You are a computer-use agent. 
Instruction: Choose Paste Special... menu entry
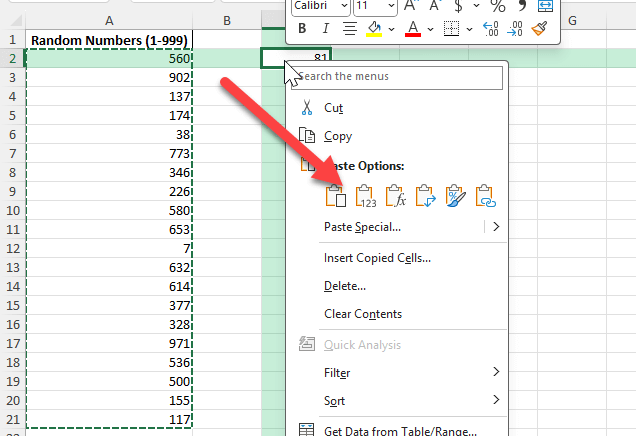coord(362,227)
